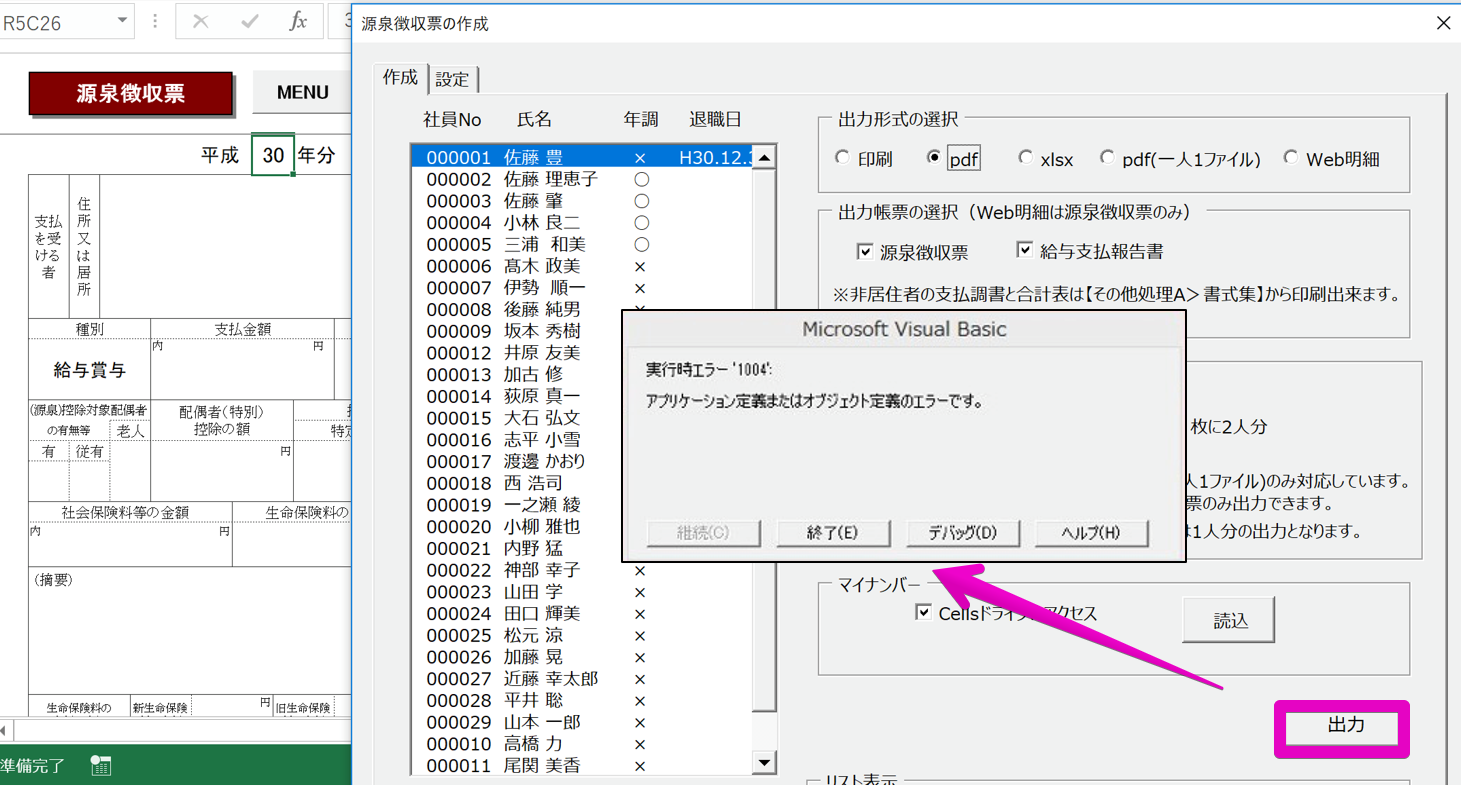The height and width of the screenshot is (788, 1461).
Task: Select the 作成 tab
Action: point(400,77)
